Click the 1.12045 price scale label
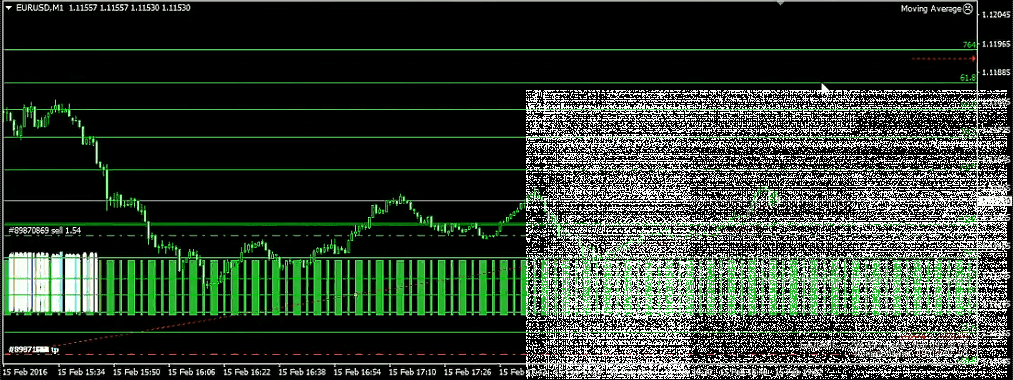The image size is (1013, 380). (995, 15)
